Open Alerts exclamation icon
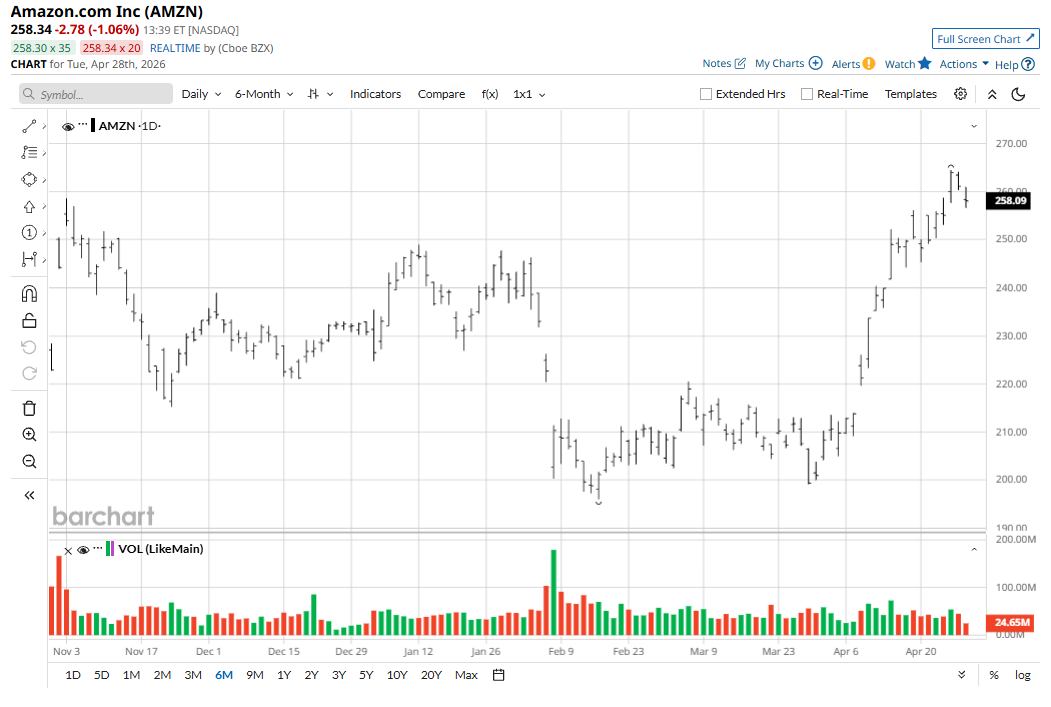Image resolution: width=1051 pixels, height=707 pixels. tap(869, 64)
